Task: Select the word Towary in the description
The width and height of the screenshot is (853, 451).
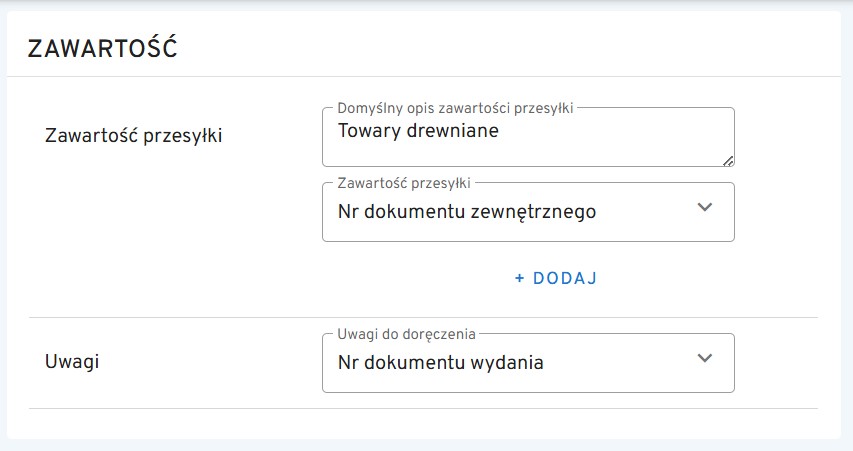Action: [364, 131]
